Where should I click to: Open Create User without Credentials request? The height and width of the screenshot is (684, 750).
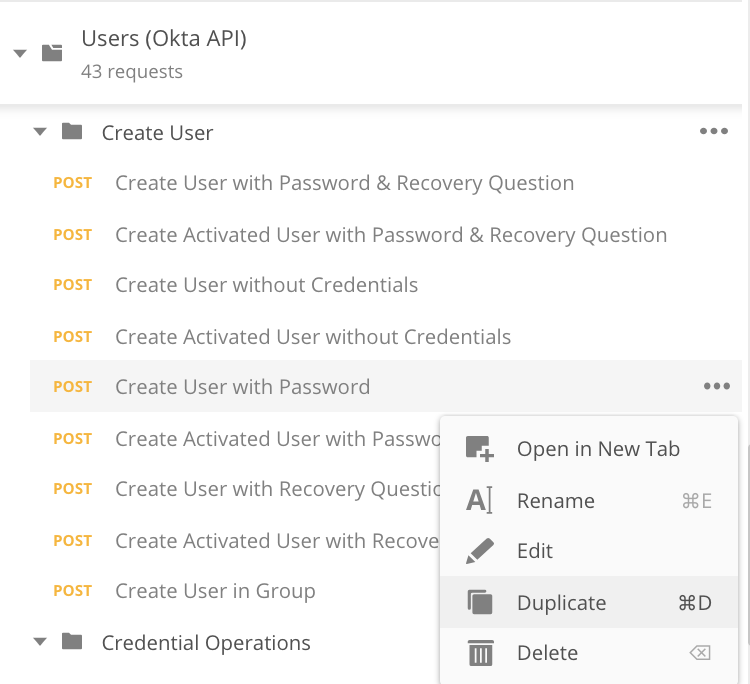[x=266, y=285]
